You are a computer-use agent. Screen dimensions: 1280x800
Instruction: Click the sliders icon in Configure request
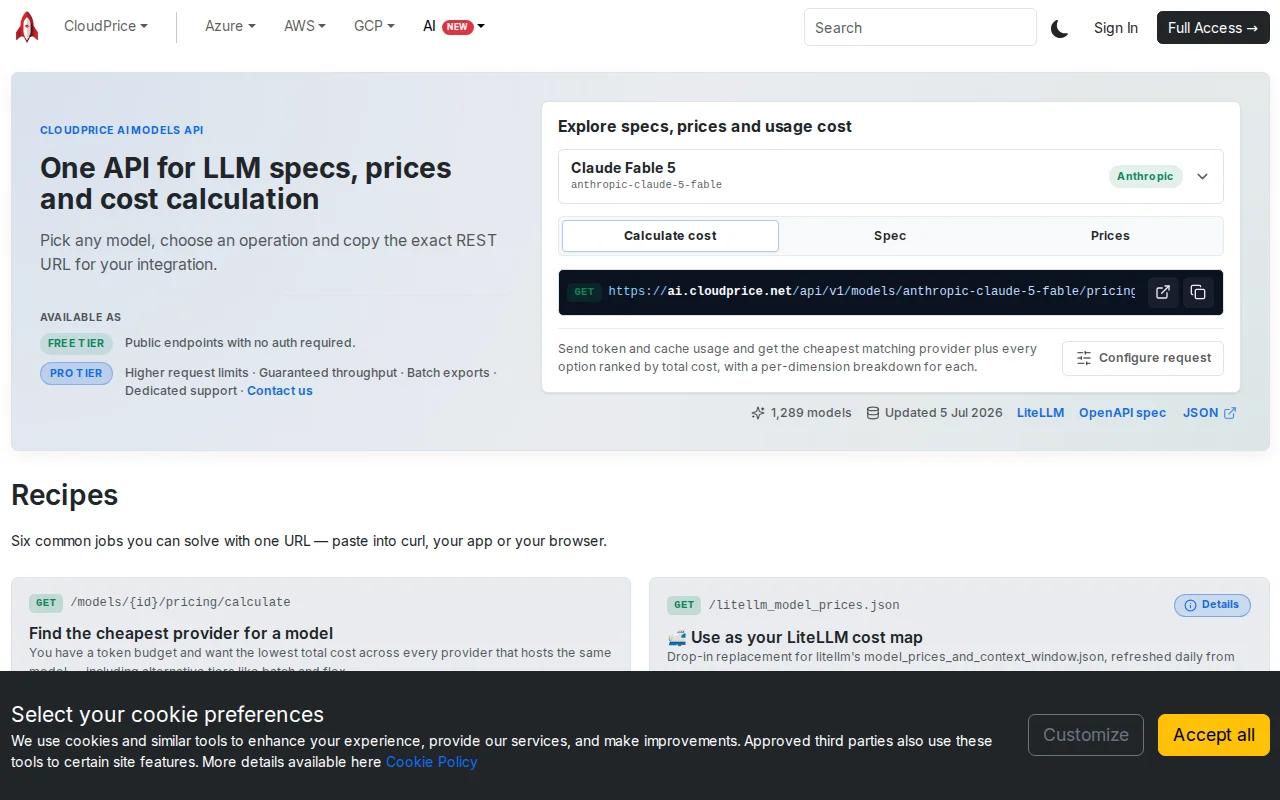pos(1084,358)
